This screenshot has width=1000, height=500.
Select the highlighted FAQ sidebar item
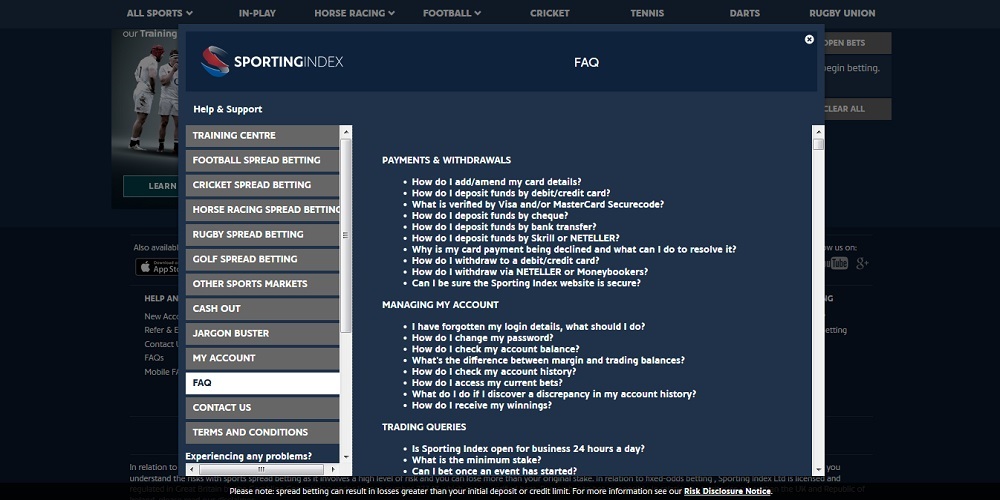click(x=263, y=383)
